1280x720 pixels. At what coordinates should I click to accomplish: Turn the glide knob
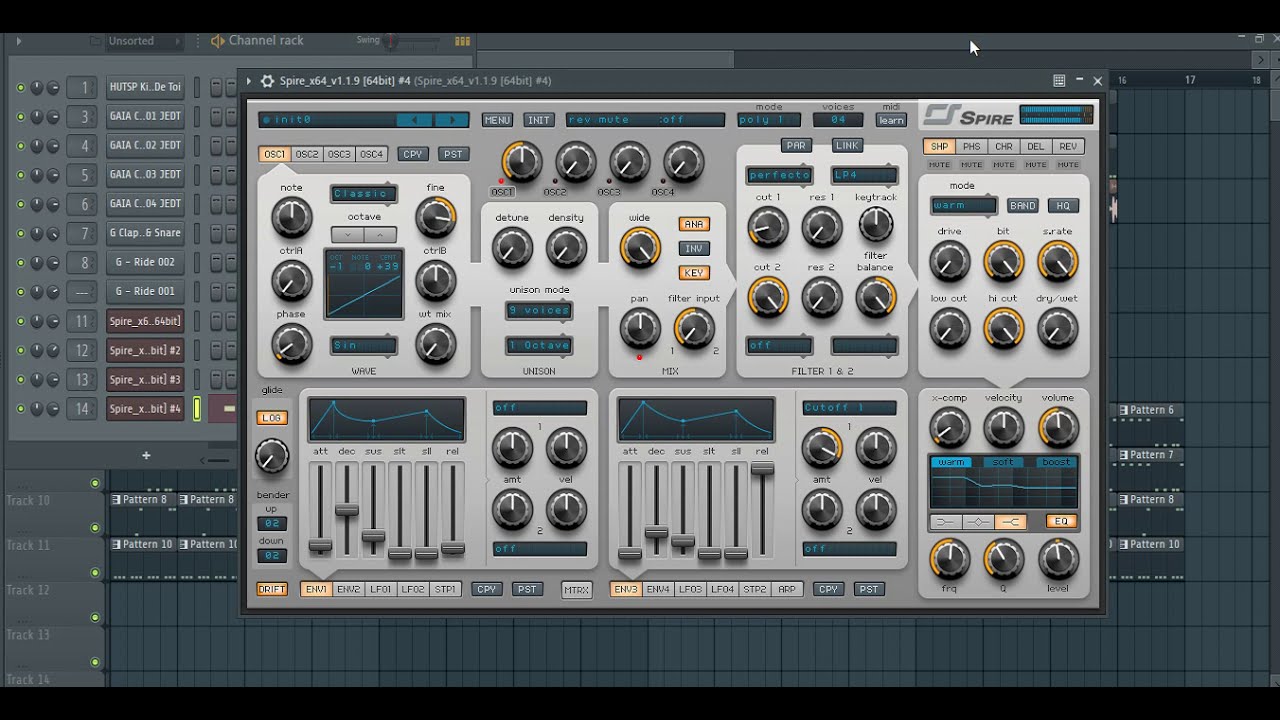coord(271,456)
